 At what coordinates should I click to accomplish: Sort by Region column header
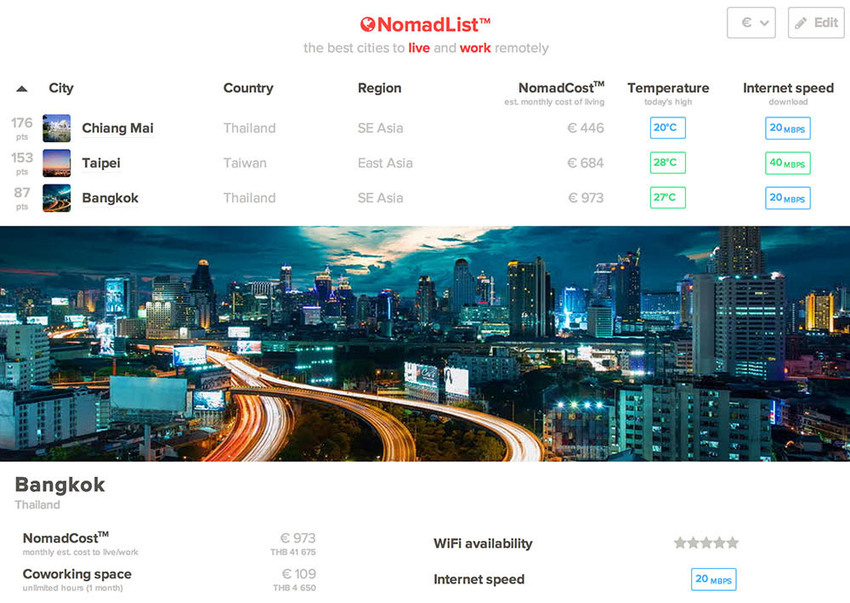tap(379, 88)
